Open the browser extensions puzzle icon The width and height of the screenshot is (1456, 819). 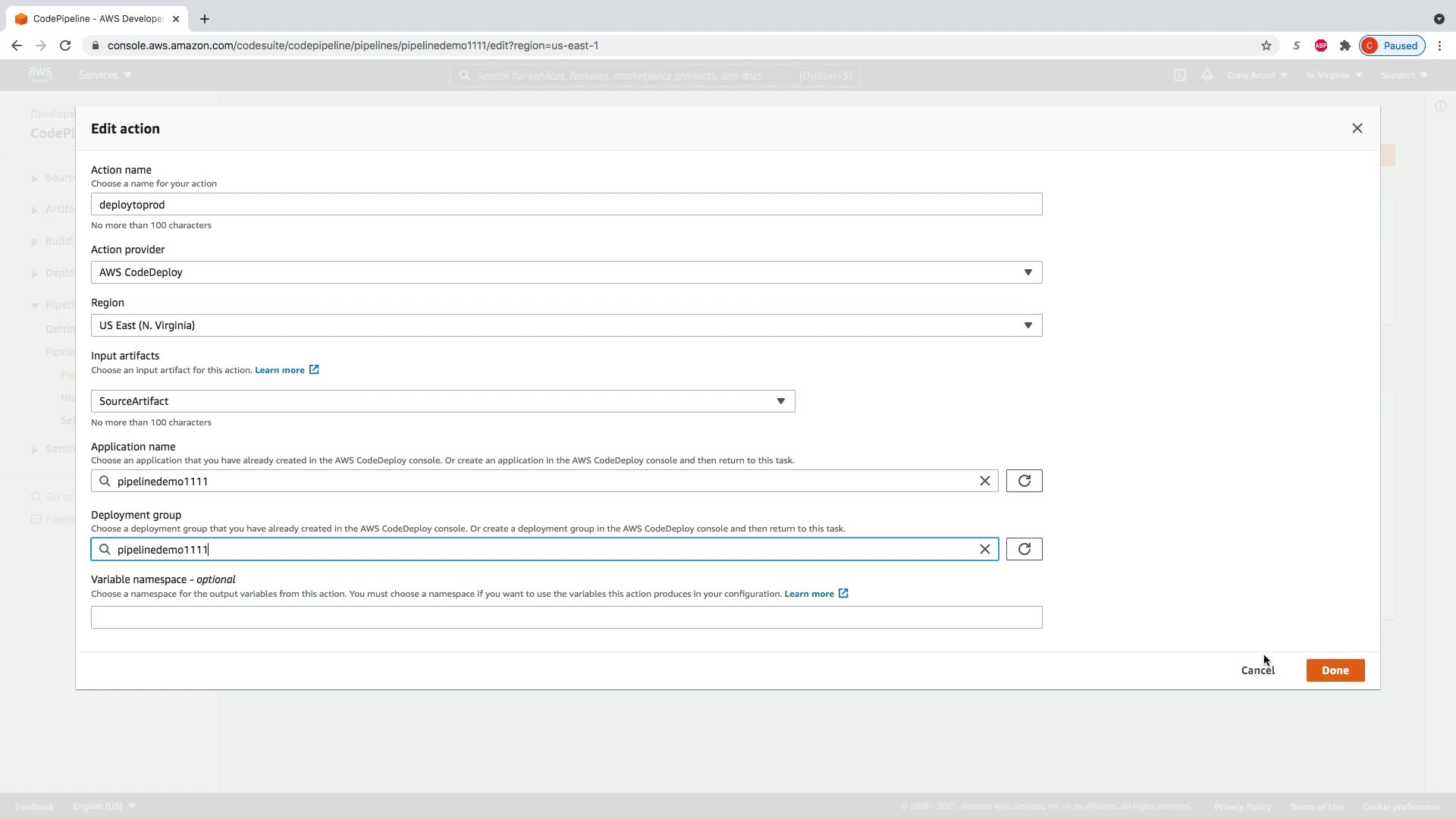[x=1345, y=45]
